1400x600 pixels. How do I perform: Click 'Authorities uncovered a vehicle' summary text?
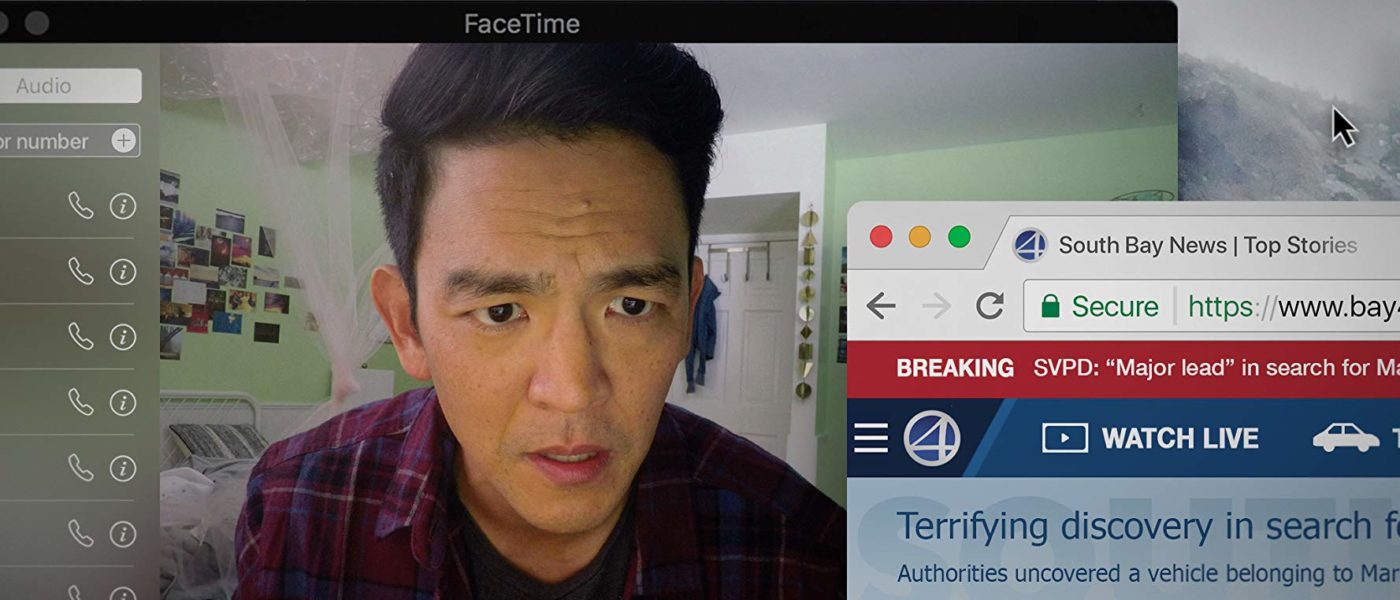click(1148, 574)
